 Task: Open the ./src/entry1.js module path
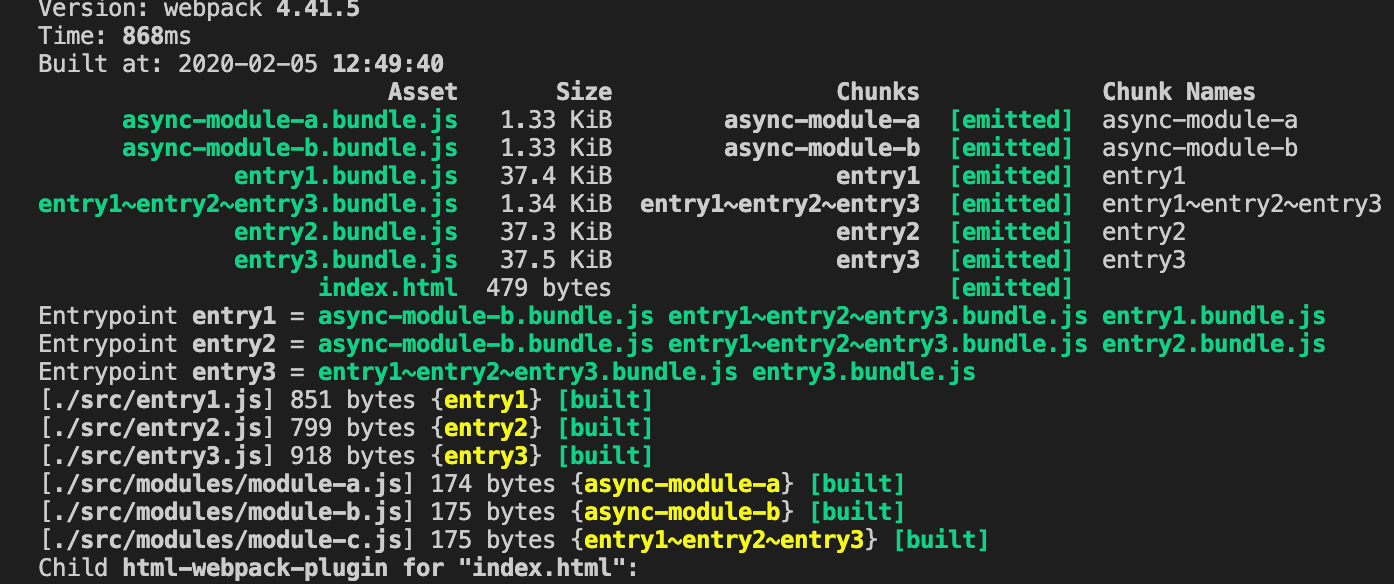pos(157,400)
